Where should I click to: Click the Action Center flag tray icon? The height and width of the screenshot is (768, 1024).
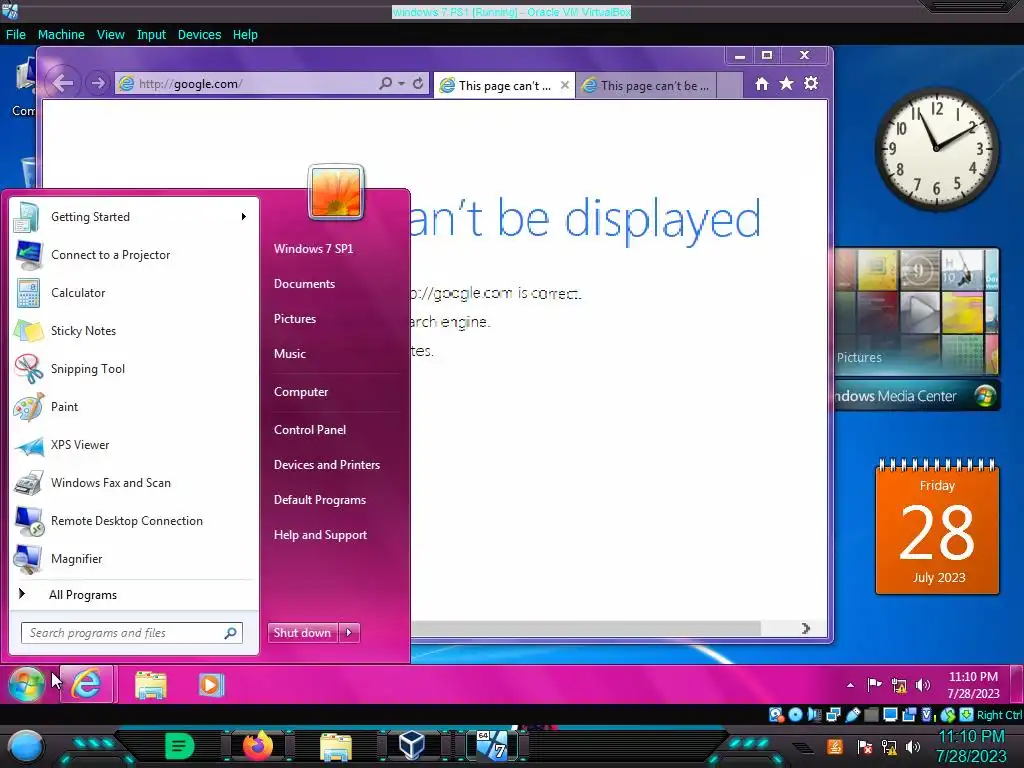tap(874, 685)
